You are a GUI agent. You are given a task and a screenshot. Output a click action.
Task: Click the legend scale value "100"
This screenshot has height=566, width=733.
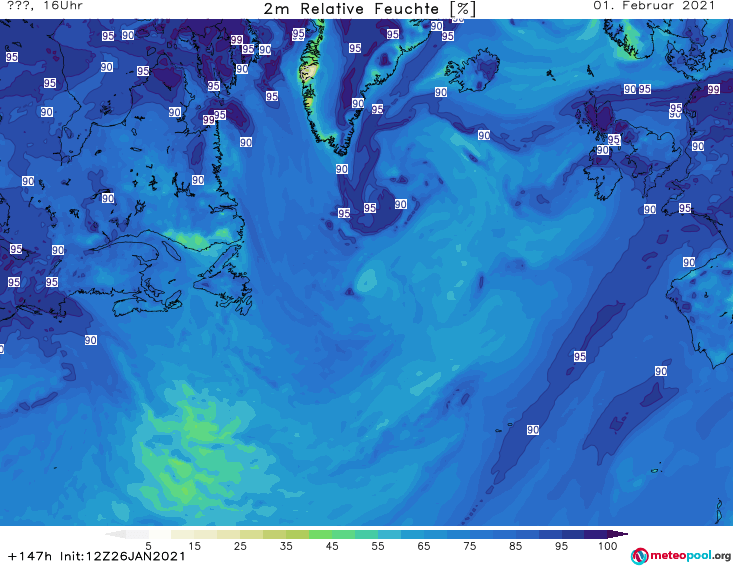click(608, 546)
